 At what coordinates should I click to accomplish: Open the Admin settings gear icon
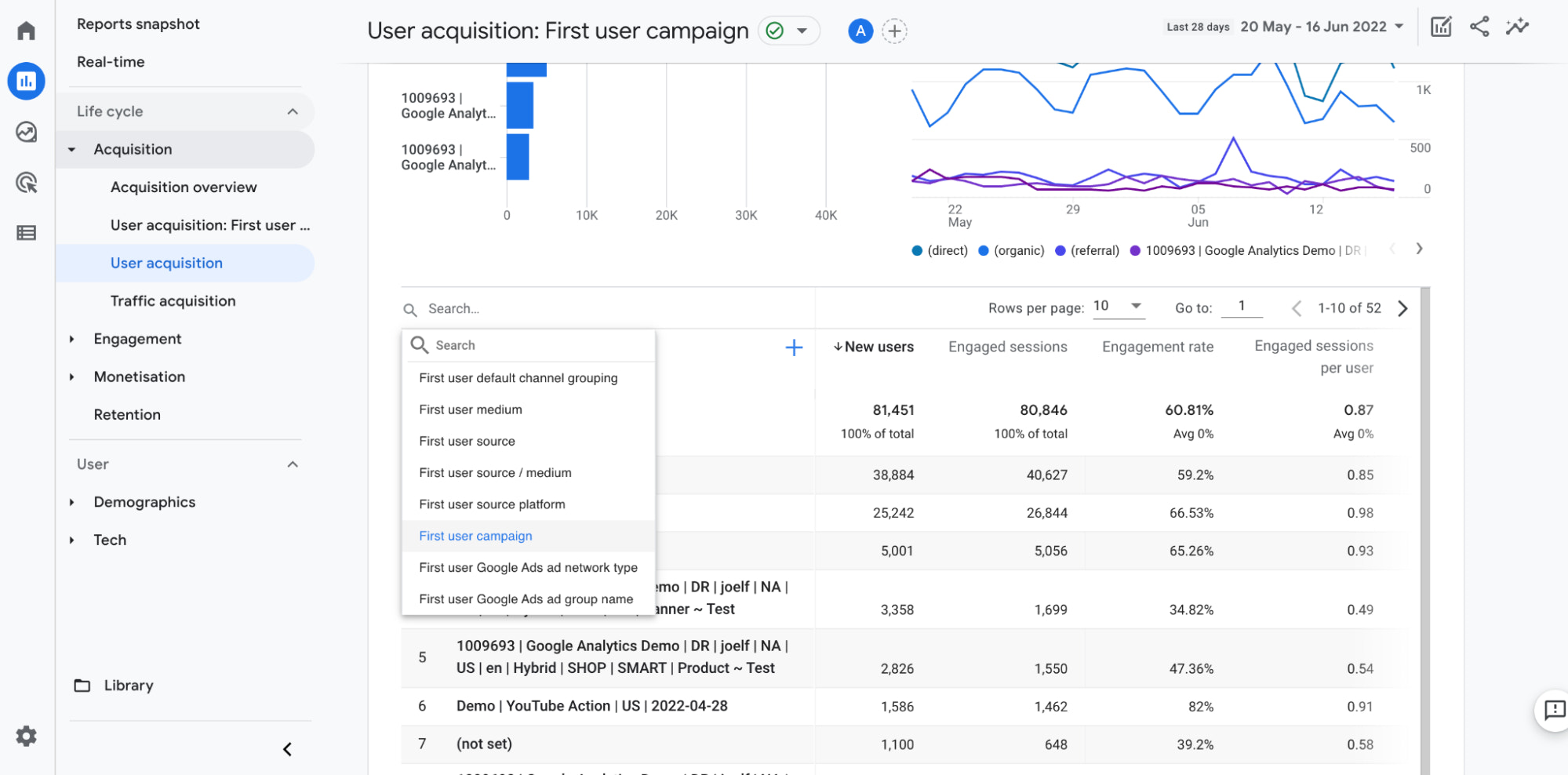[26, 736]
